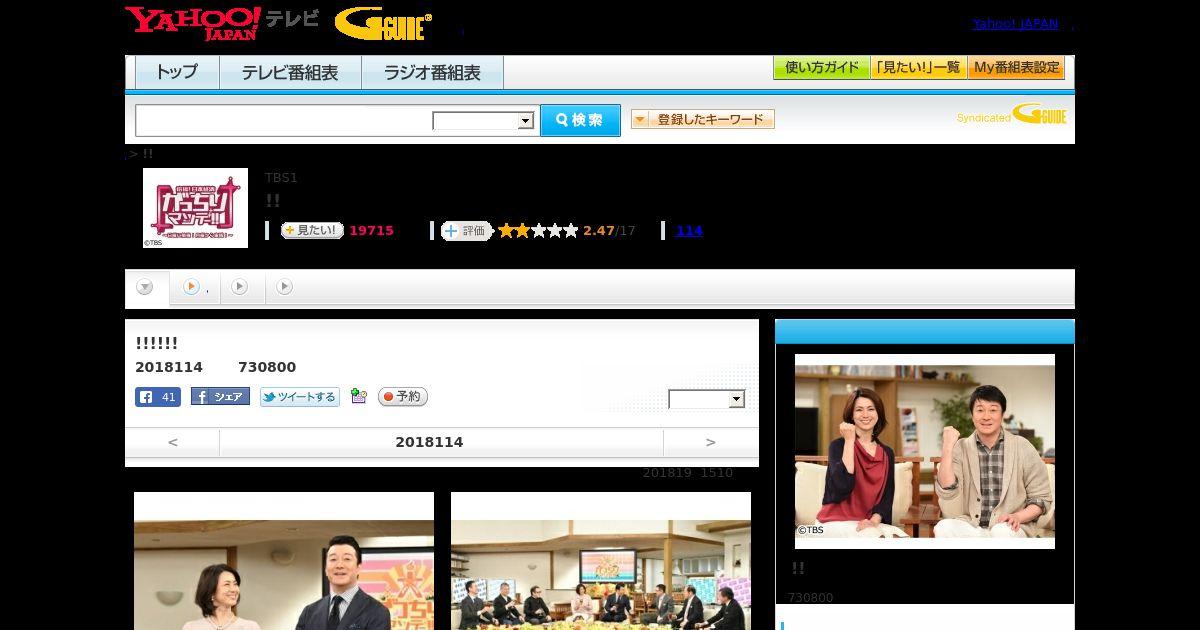The height and width of the screenshot is (630, 1200).
Task: Open the Yahoo! JAPAN link
Action: point(1015,24)
